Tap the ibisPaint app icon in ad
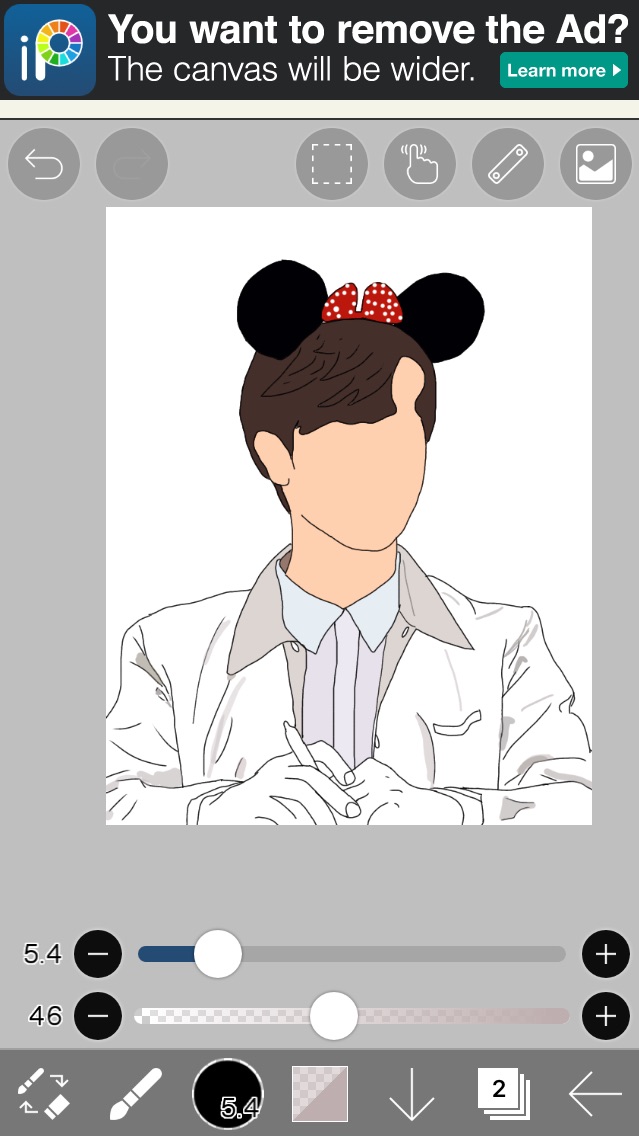 pos(50,50)
